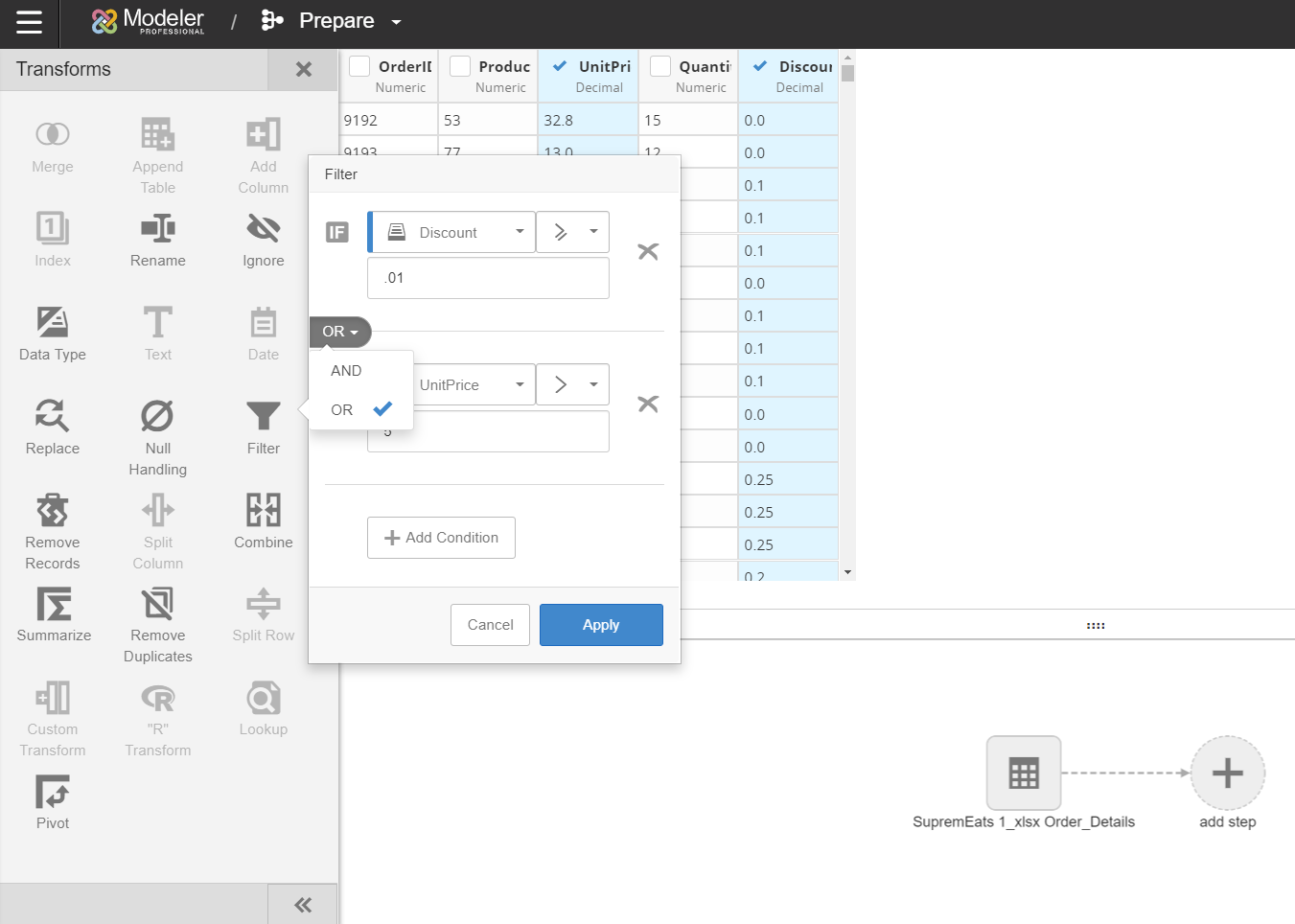Choose AND from the logic menu
This screenshot has height=924, width=1295.
[x=347, y=371]
